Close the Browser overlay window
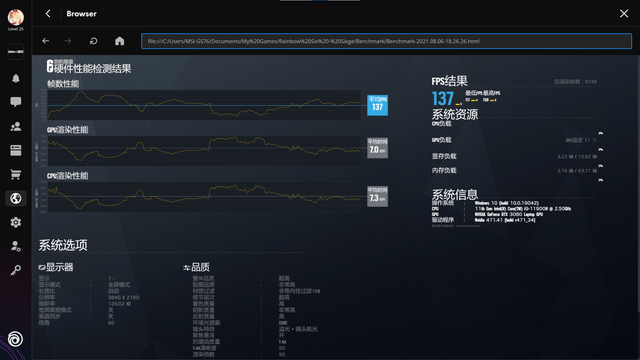 click(x=624, y=13)
